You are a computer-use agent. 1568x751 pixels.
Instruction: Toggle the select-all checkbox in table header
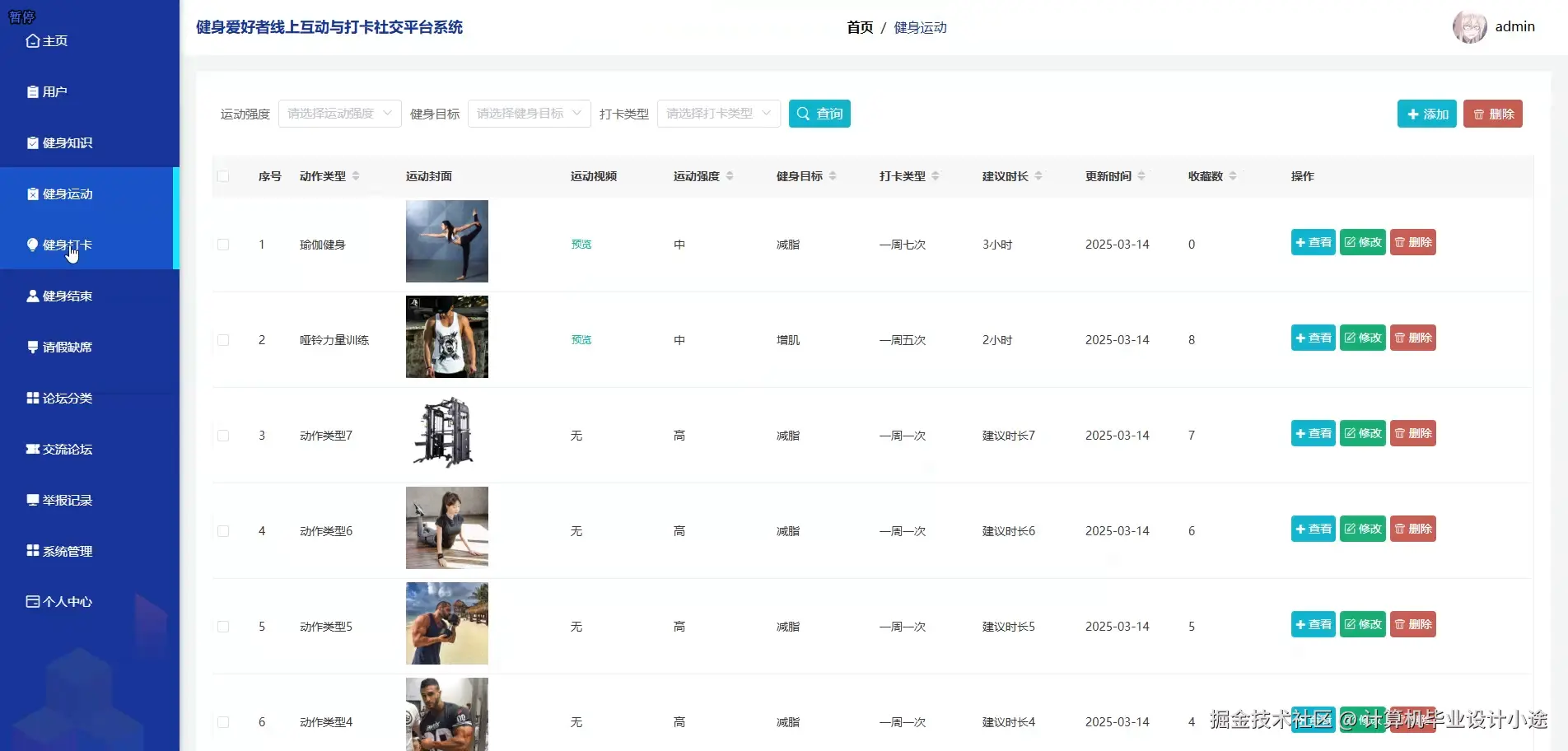click(223, 176)
